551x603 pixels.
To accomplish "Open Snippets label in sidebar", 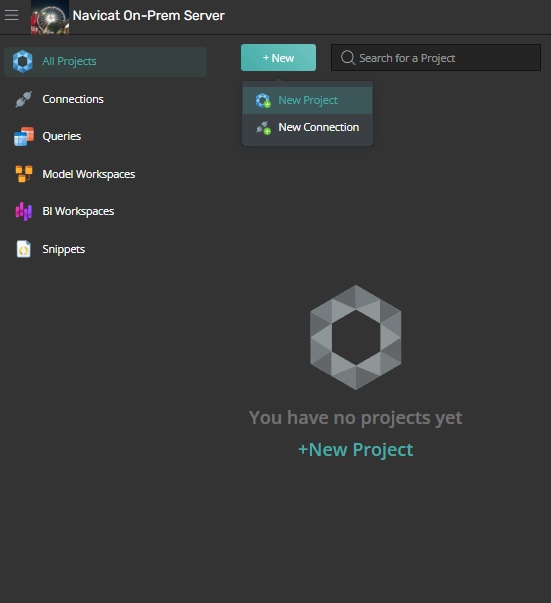I will click(x=64, y=249).
